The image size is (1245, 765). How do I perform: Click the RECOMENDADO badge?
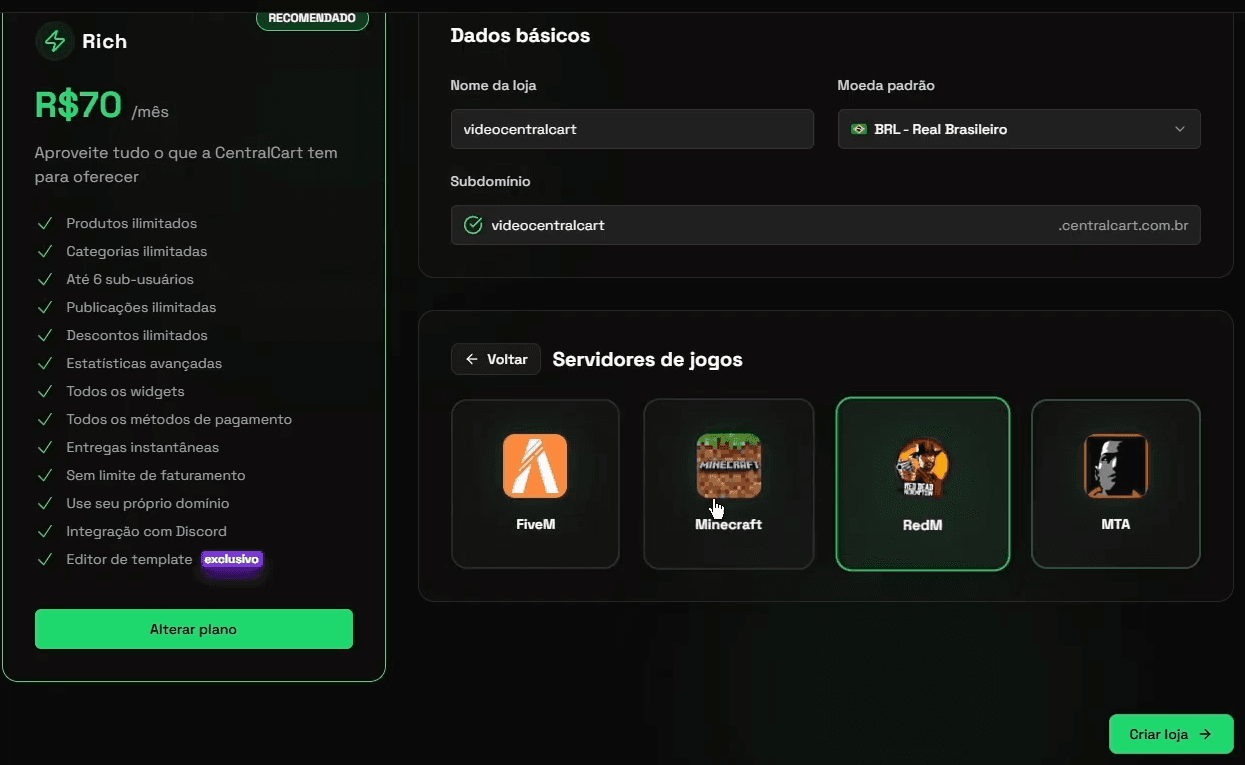tap(312, 18)
